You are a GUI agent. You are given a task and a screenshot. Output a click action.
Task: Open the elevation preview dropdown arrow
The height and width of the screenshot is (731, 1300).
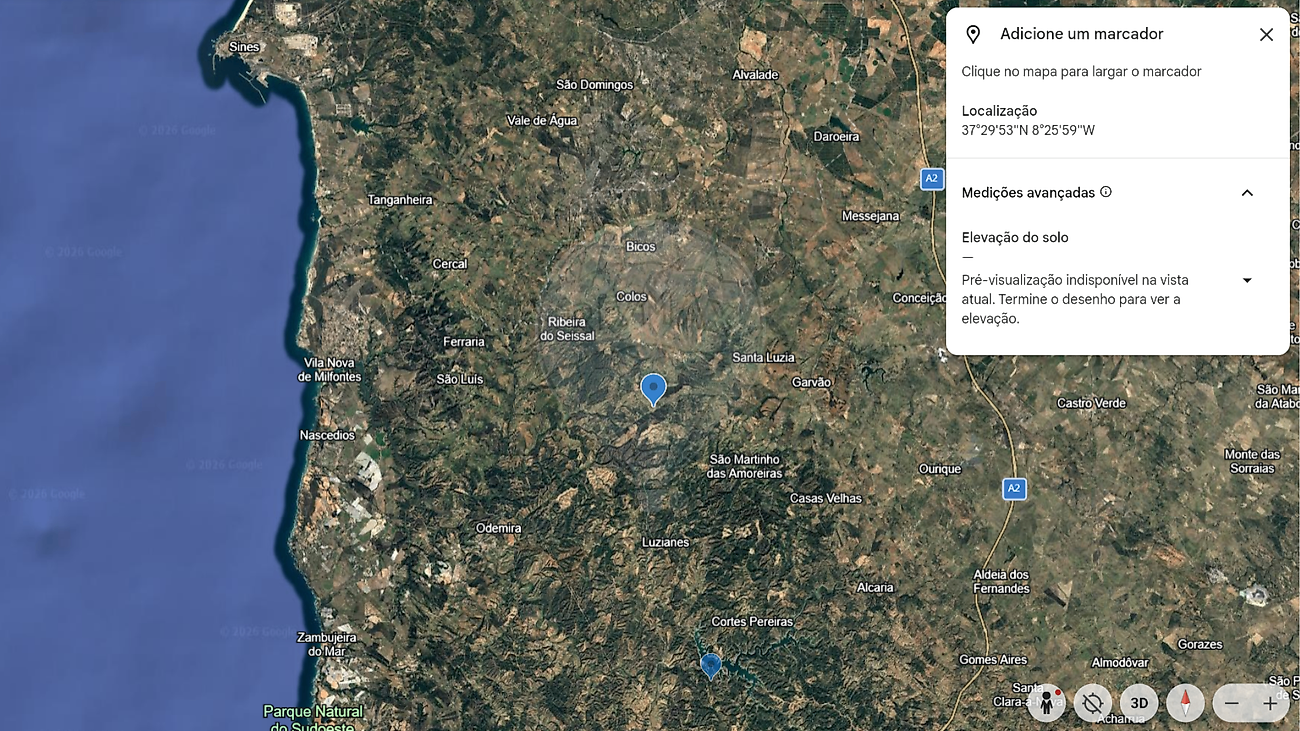coord(1247,281)
